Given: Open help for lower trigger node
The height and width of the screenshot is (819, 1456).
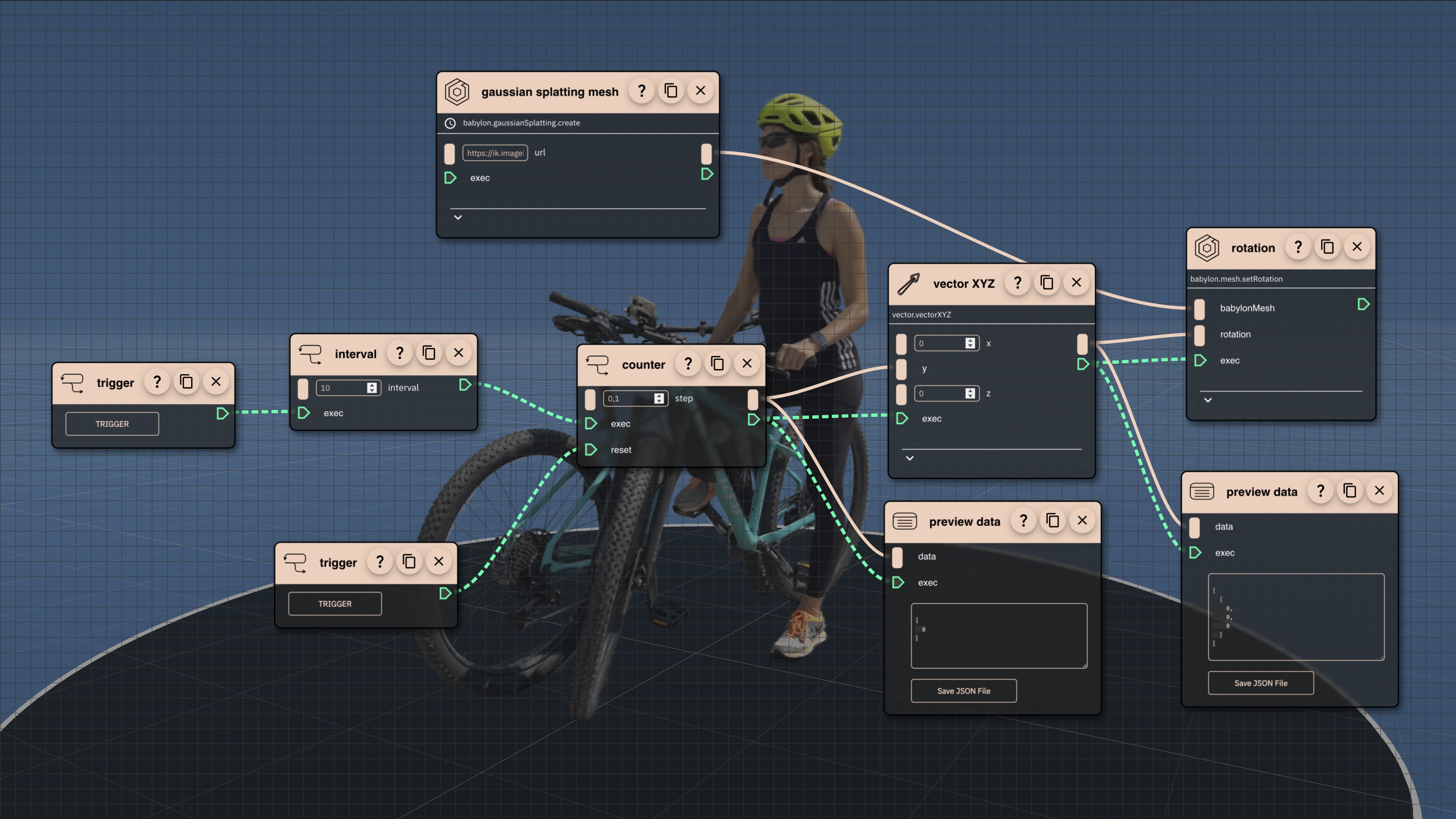Looking at the screenshot, I should click(x=380, y=562).
